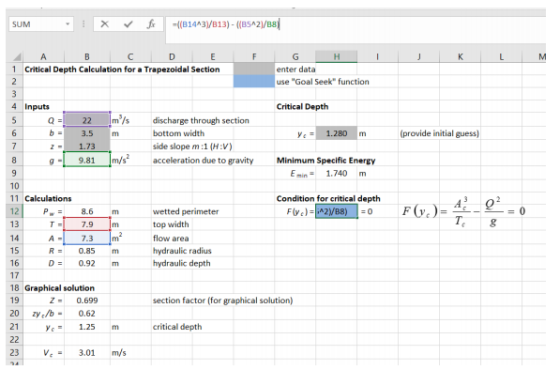Select column A header
Viewport: 560px width, 370px height.
[x=43, y=57]
